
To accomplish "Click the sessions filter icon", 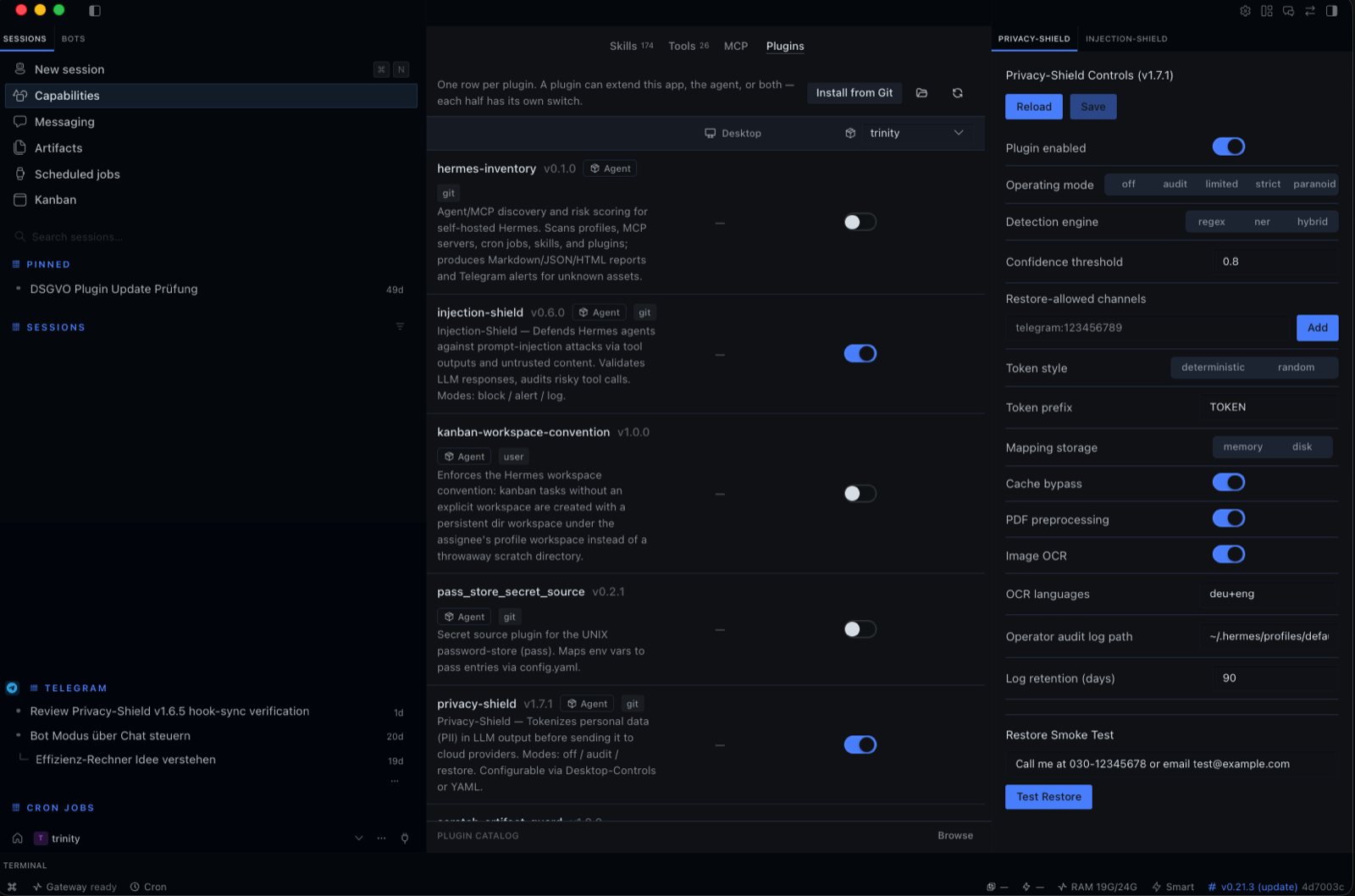I will [x=400, y=327].
